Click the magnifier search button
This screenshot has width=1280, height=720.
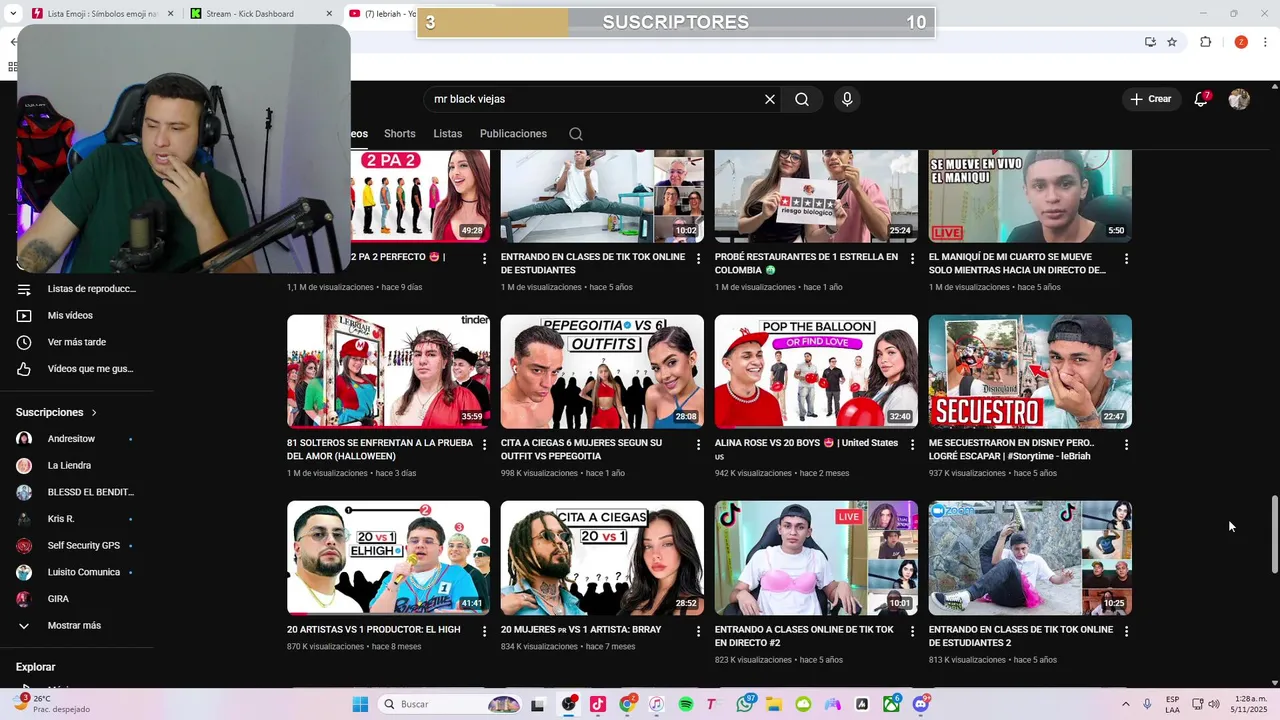tap(802, 99)
